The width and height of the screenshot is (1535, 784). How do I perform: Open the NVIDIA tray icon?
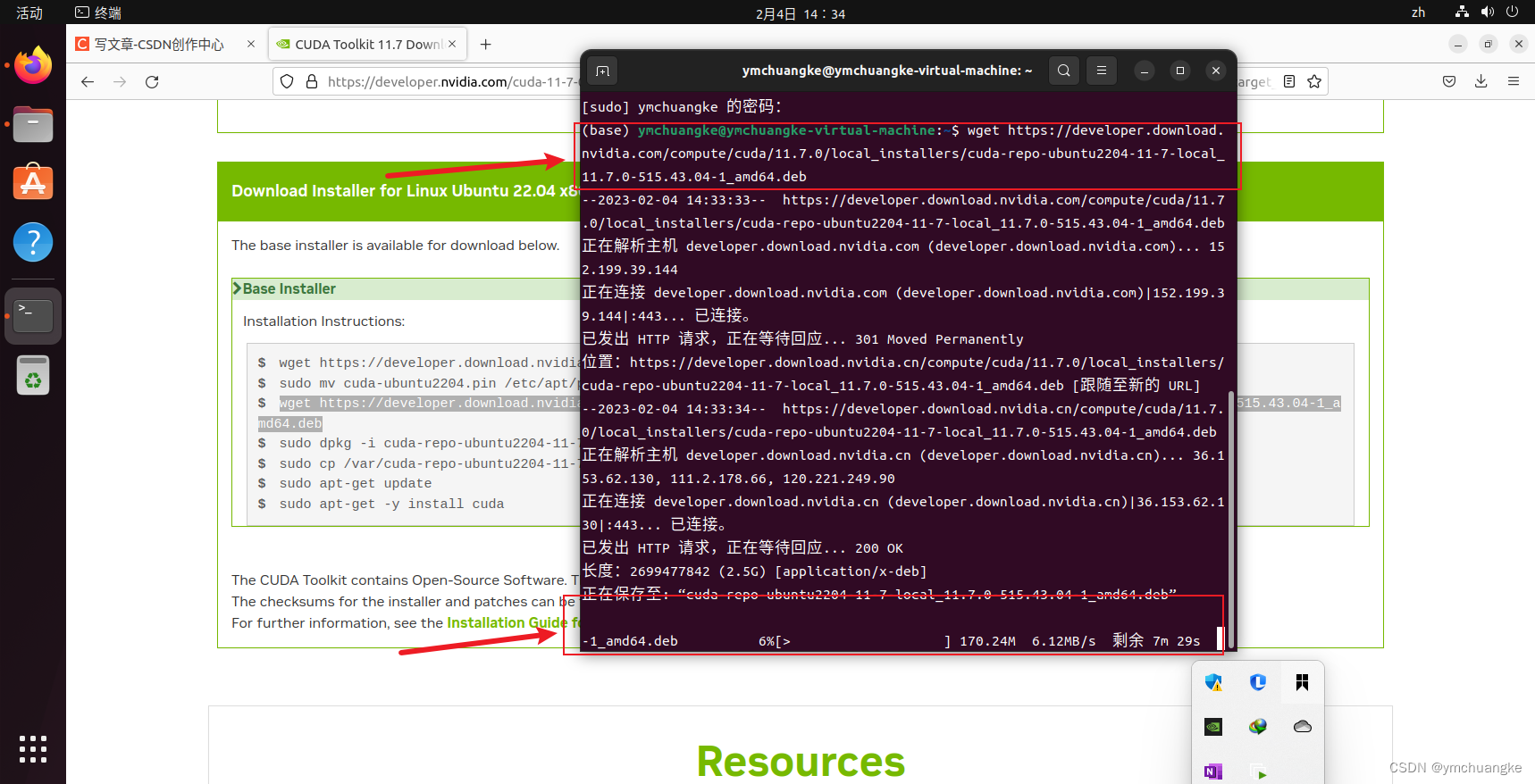(x=1213, y=727)
